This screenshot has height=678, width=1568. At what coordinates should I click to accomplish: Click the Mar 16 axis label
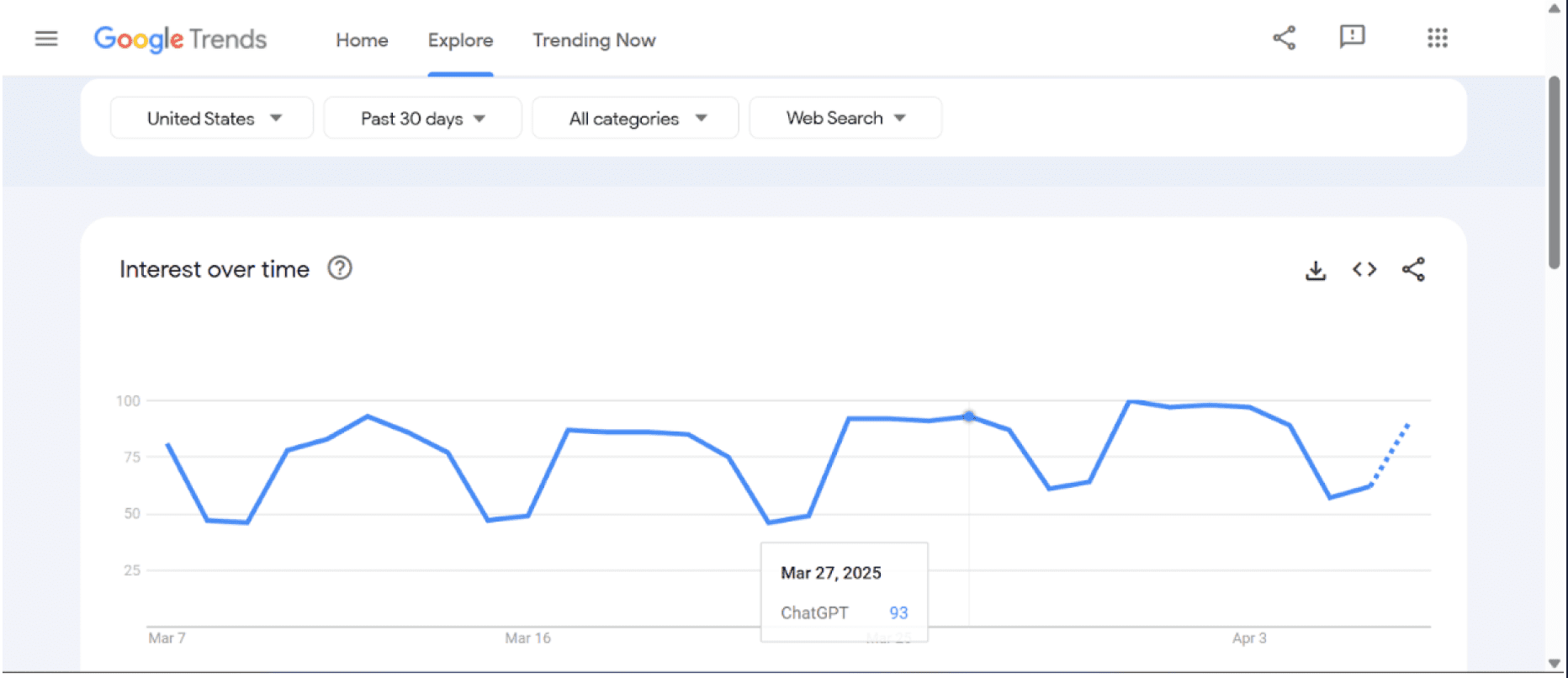click(x=527, y=638)
